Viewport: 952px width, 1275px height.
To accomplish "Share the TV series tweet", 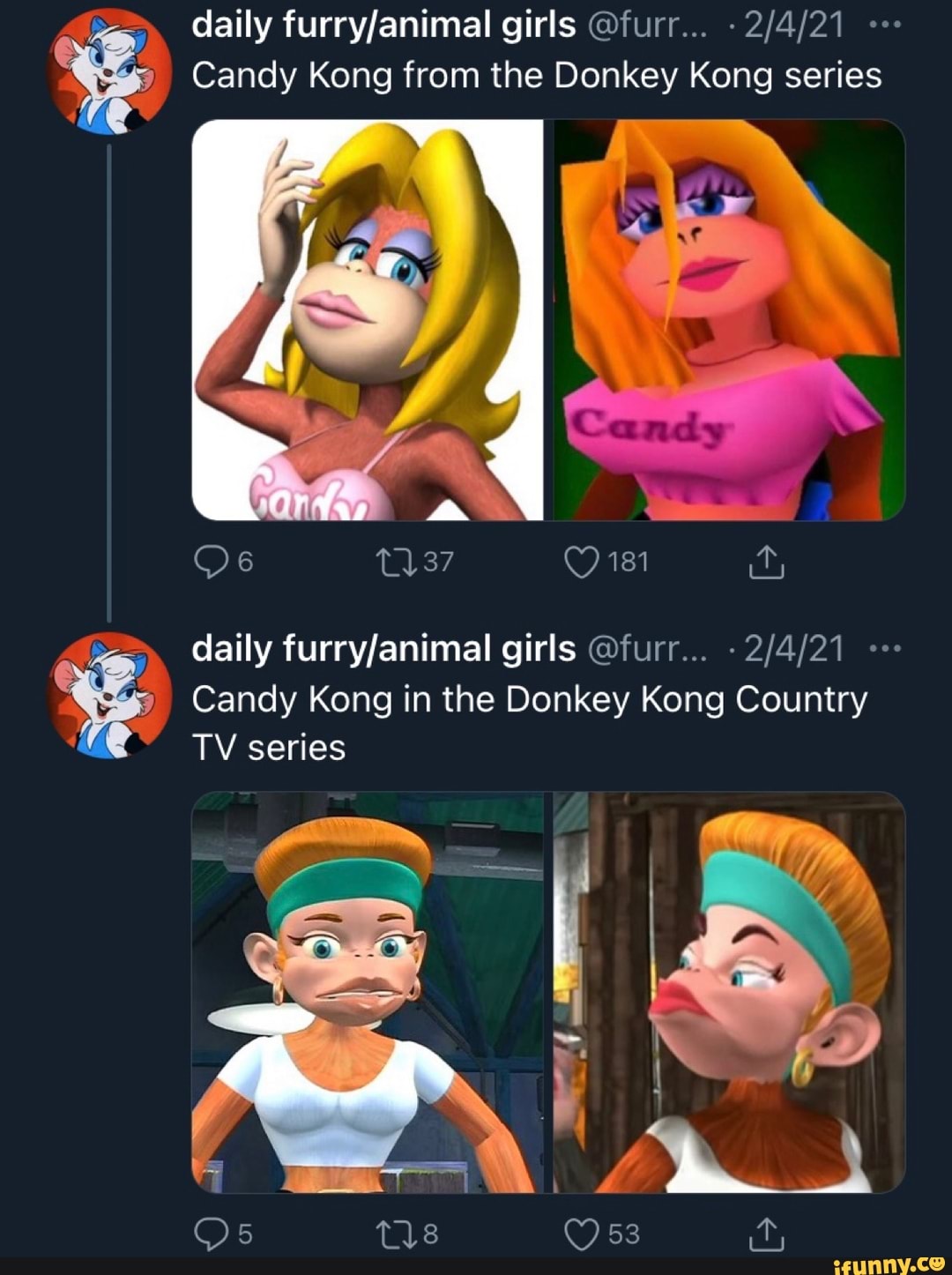I will (765, 1234).
